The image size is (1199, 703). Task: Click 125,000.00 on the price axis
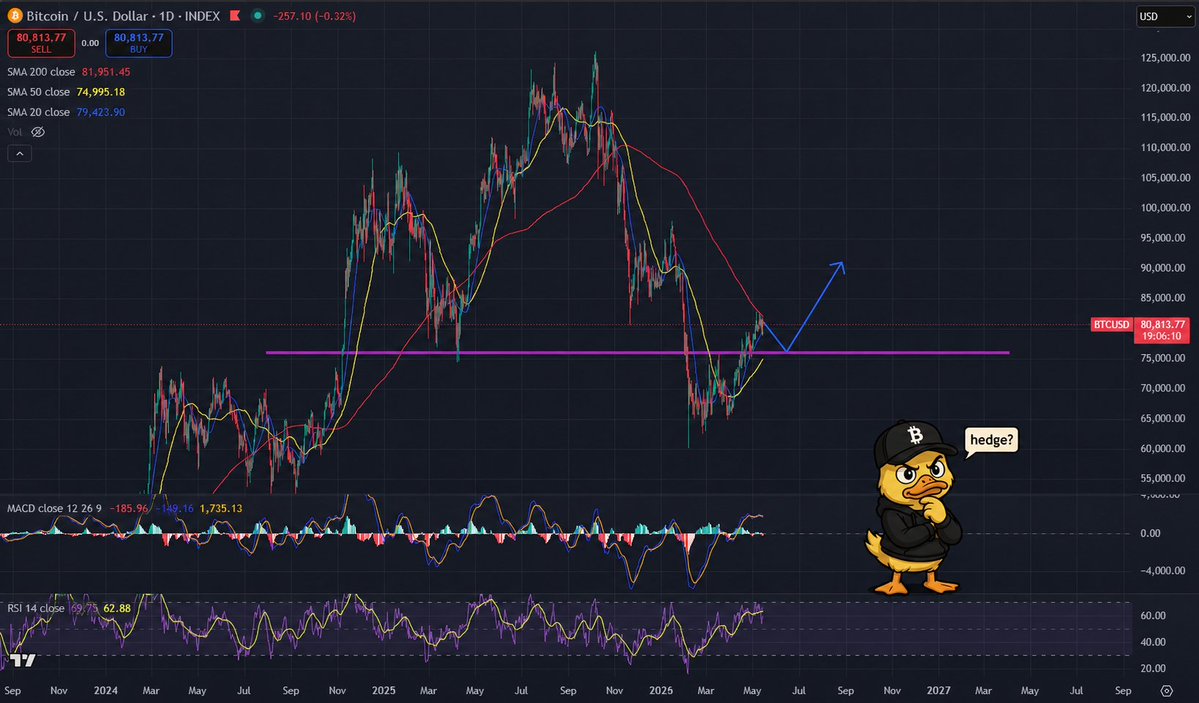tap(1165, 57)
